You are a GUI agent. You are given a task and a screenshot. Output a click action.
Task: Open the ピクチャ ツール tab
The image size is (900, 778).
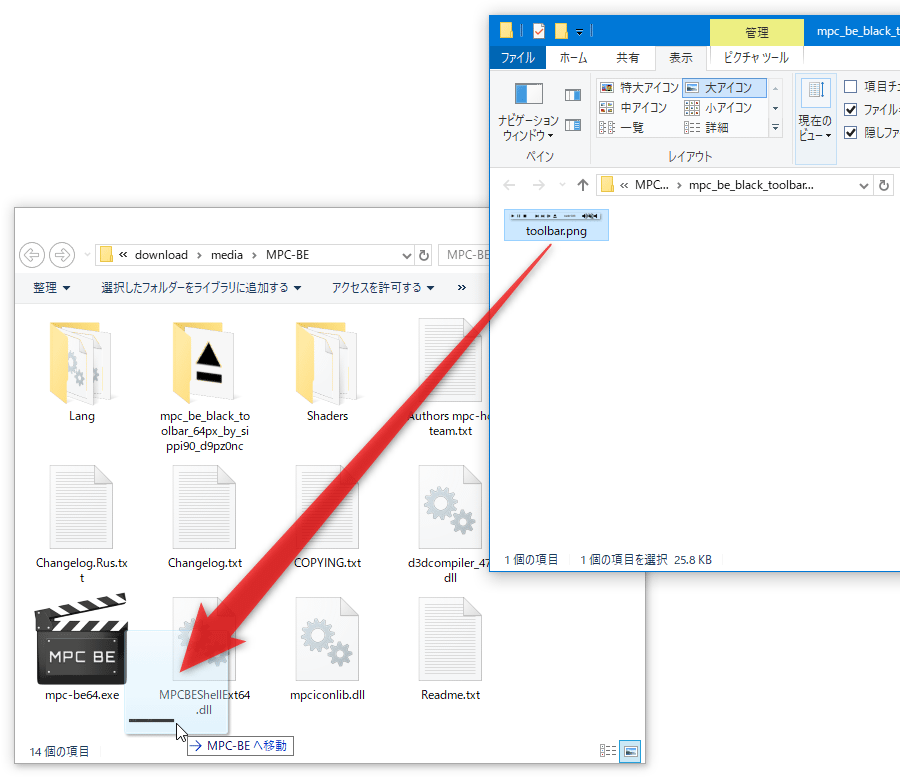[x=757, y=57]
